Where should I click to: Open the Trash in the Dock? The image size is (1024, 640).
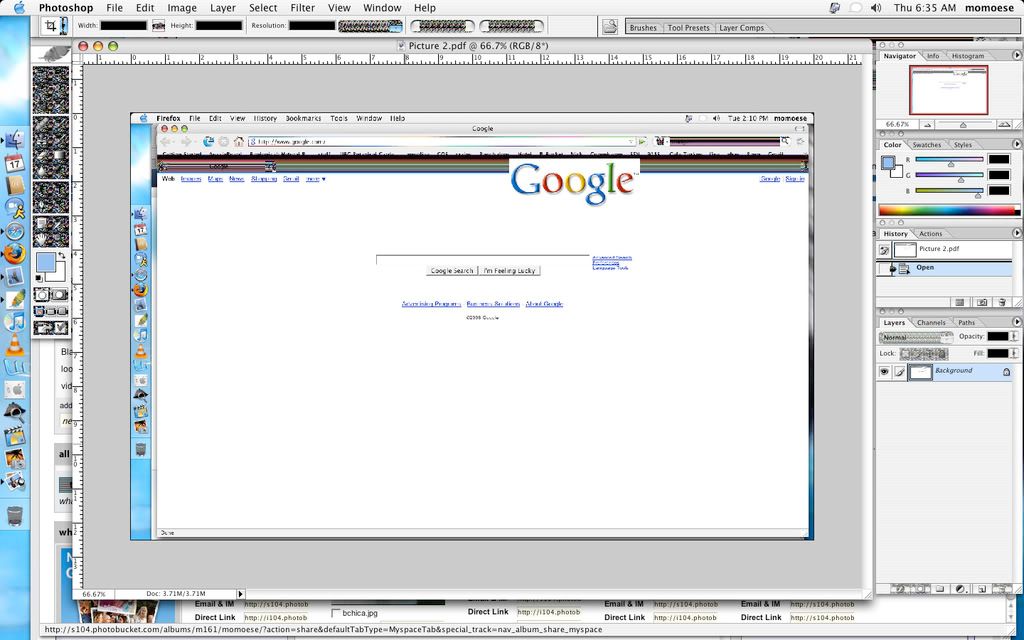(14, 515)
